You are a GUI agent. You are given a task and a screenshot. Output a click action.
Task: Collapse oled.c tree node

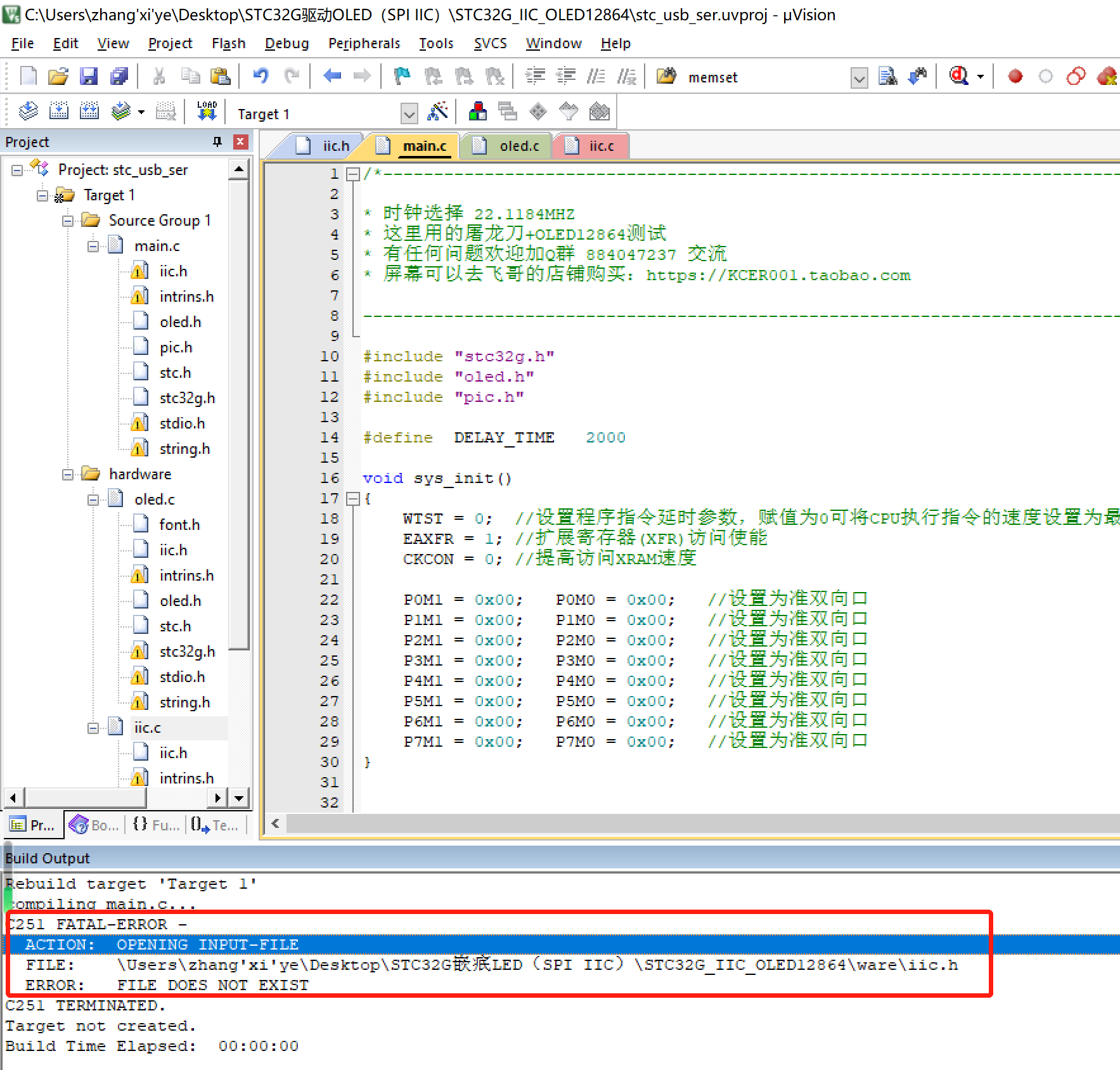point(93,500)
